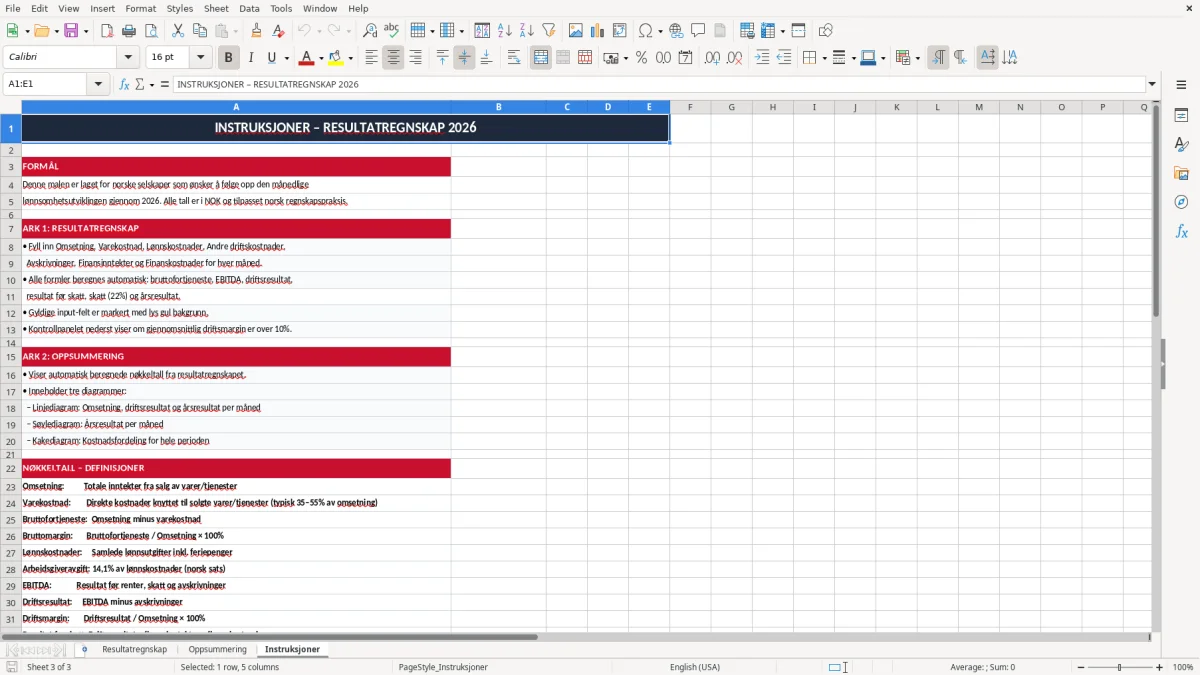
Task: Click Add Decimal Place icon
Action: coord(712,58)
